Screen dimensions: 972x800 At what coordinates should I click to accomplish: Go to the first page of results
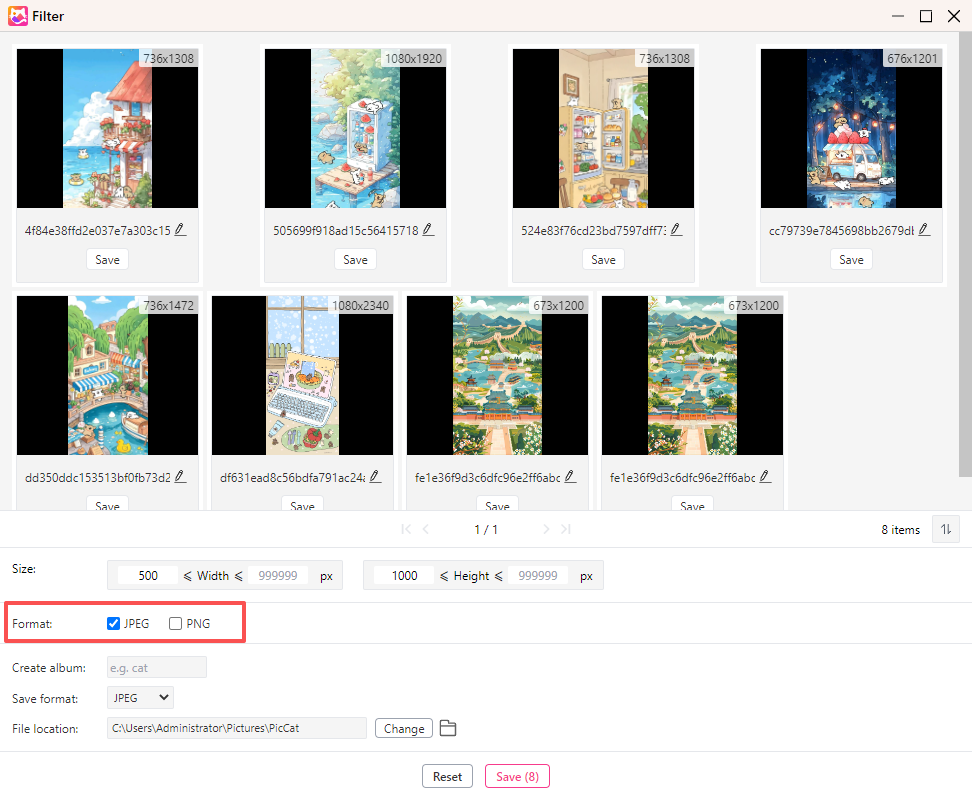coord(406,529)
